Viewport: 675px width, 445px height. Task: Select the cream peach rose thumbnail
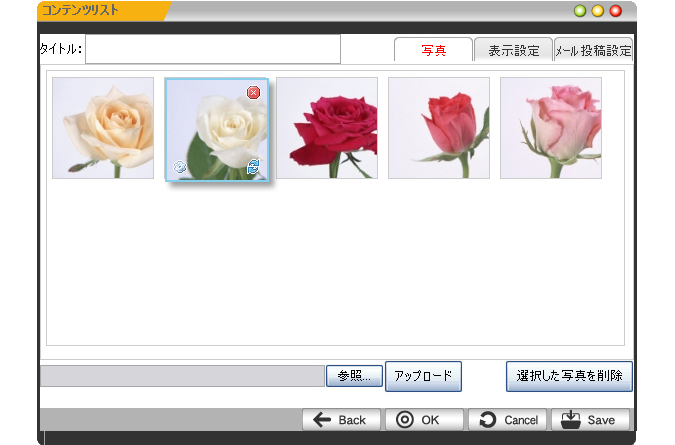coord(103,128)
